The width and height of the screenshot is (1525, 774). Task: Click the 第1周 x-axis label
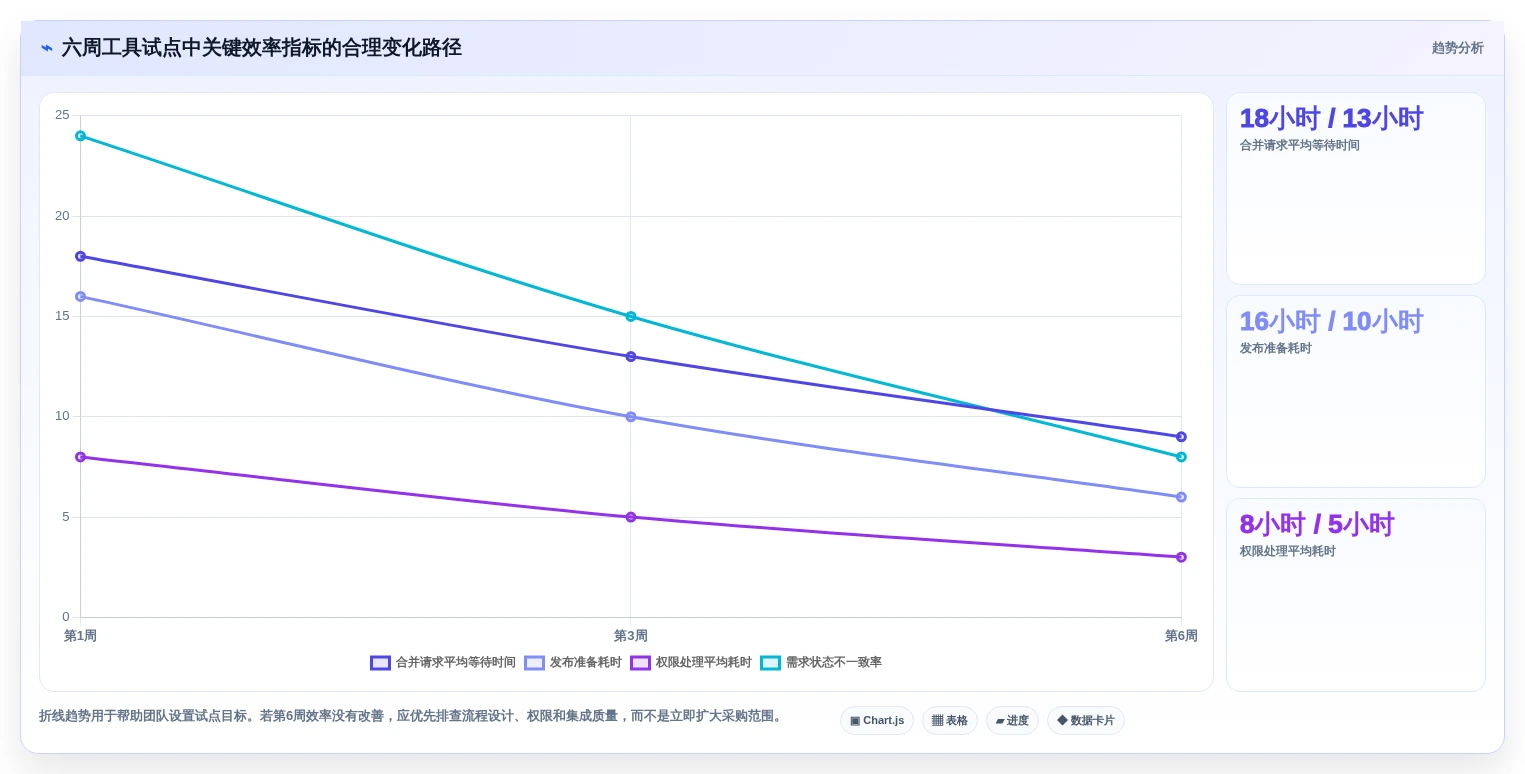point(80,636)
